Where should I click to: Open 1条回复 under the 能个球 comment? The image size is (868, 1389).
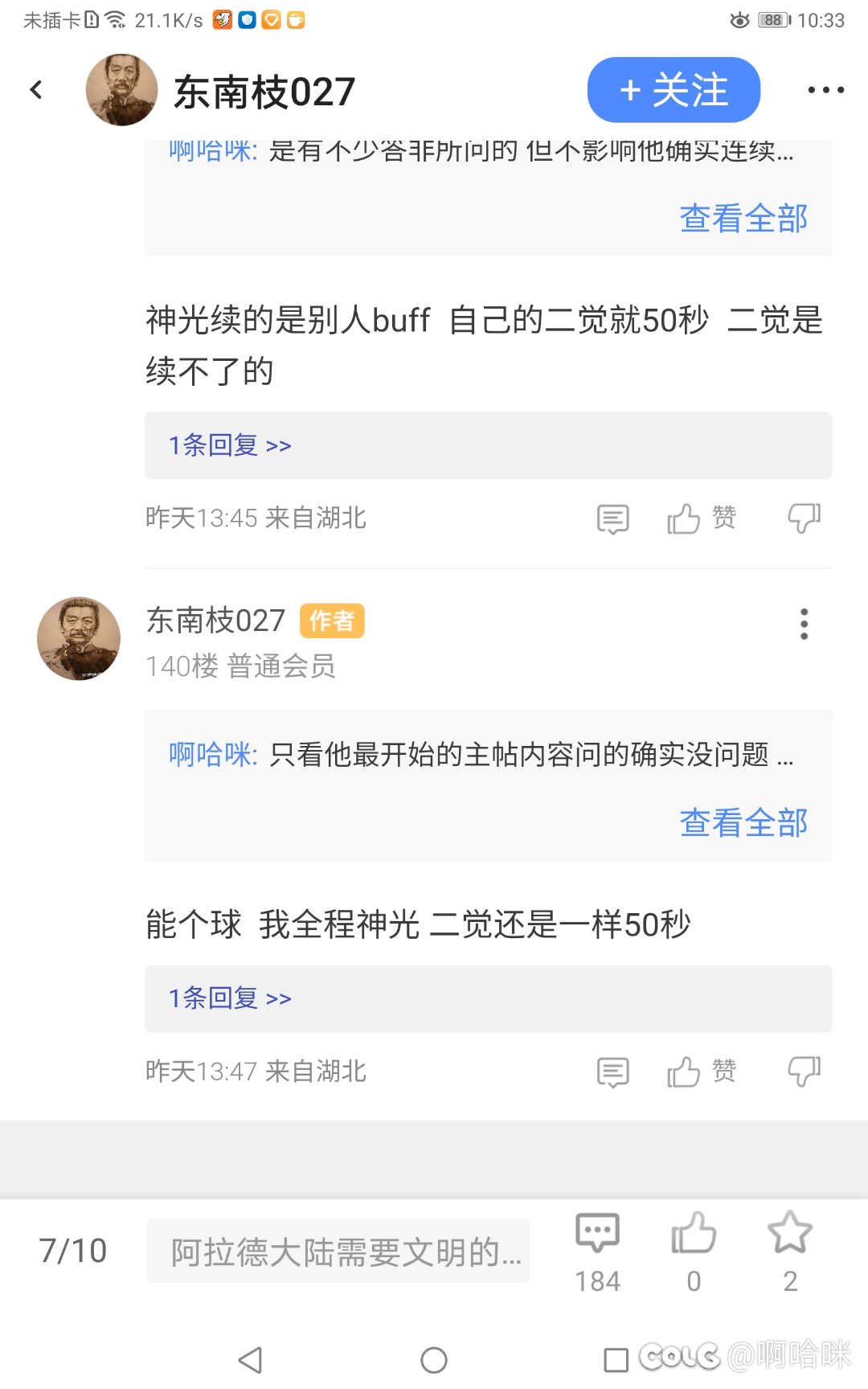pos(230,998)
